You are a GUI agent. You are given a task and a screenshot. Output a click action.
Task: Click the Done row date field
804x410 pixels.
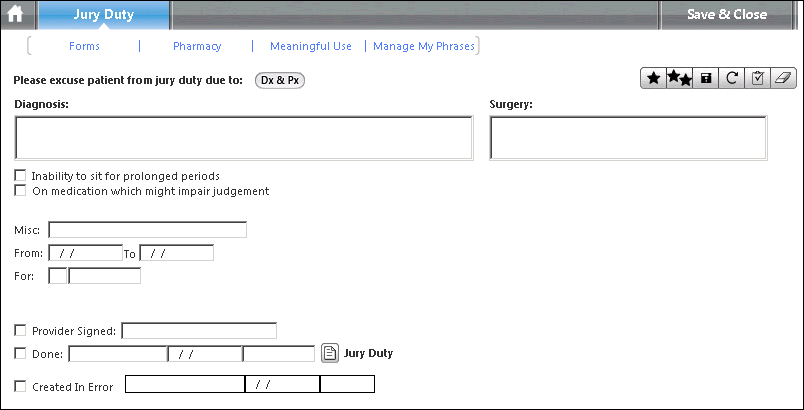pyautogui.click(x=205, y=354)
